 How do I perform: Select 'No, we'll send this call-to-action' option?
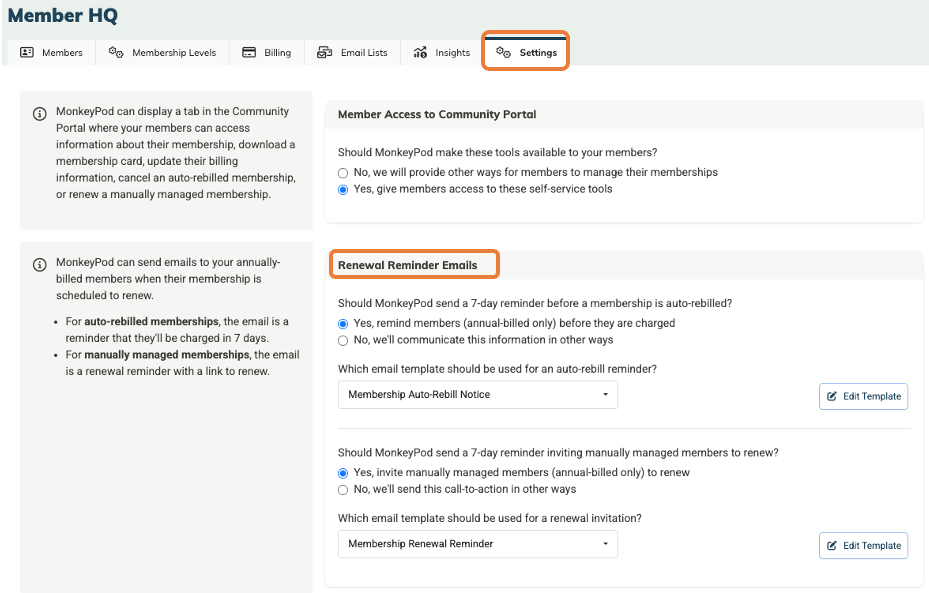tap(342, 490)
